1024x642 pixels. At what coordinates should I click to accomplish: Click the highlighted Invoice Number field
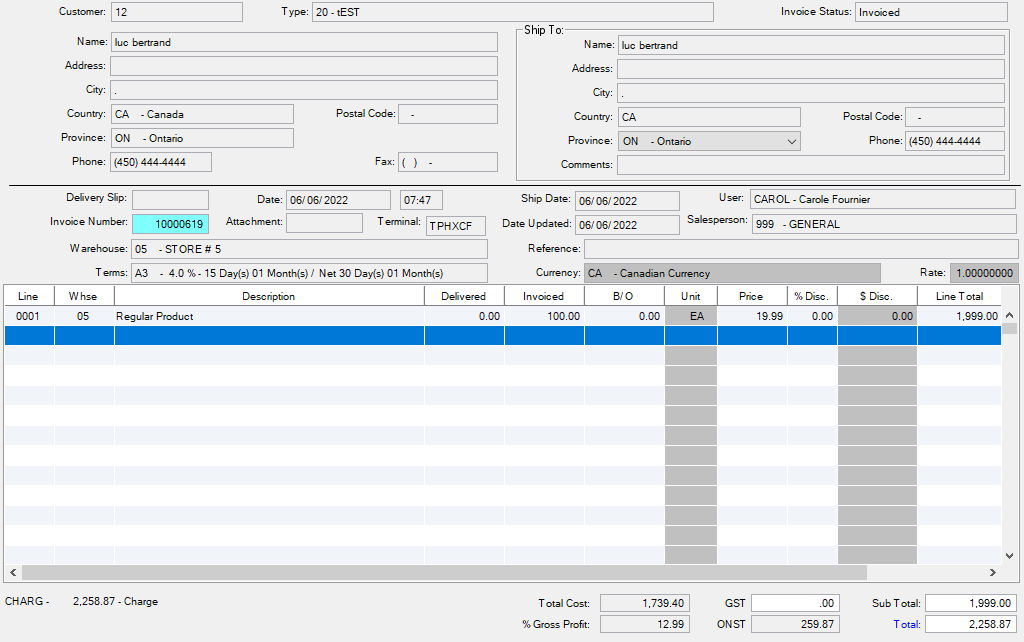tap(170, 224)
